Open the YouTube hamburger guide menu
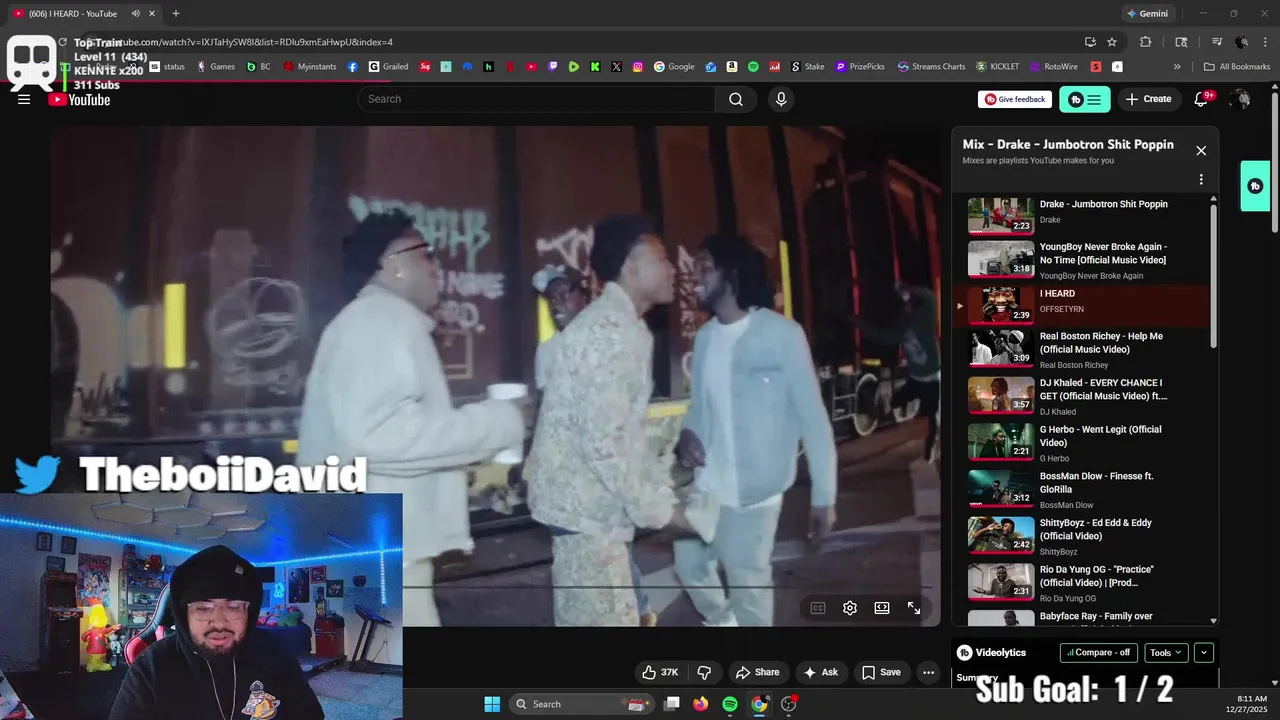This screenshot has width=1280, height=720. tap(24, 99)
